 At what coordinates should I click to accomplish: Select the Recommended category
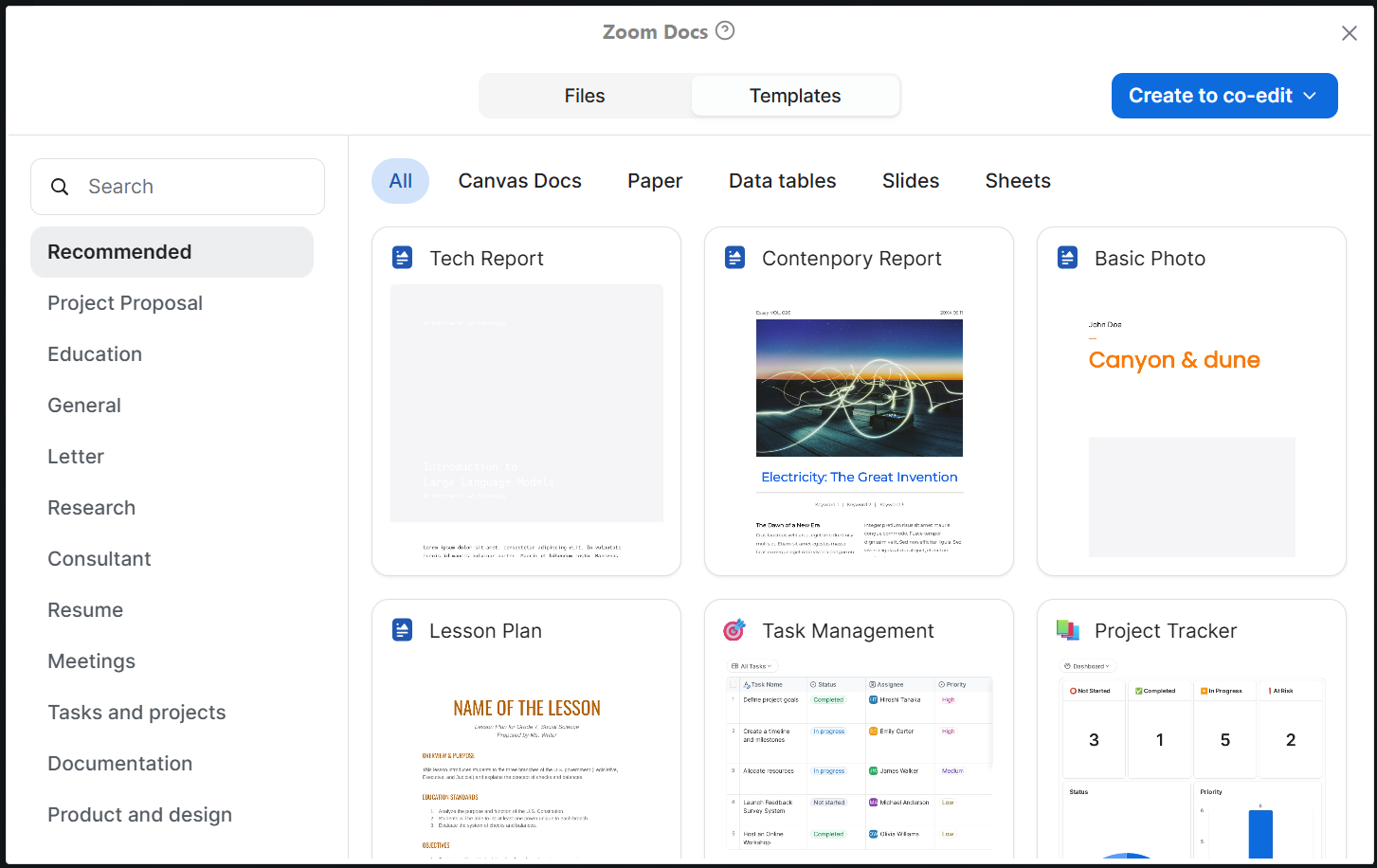[172, 252]
